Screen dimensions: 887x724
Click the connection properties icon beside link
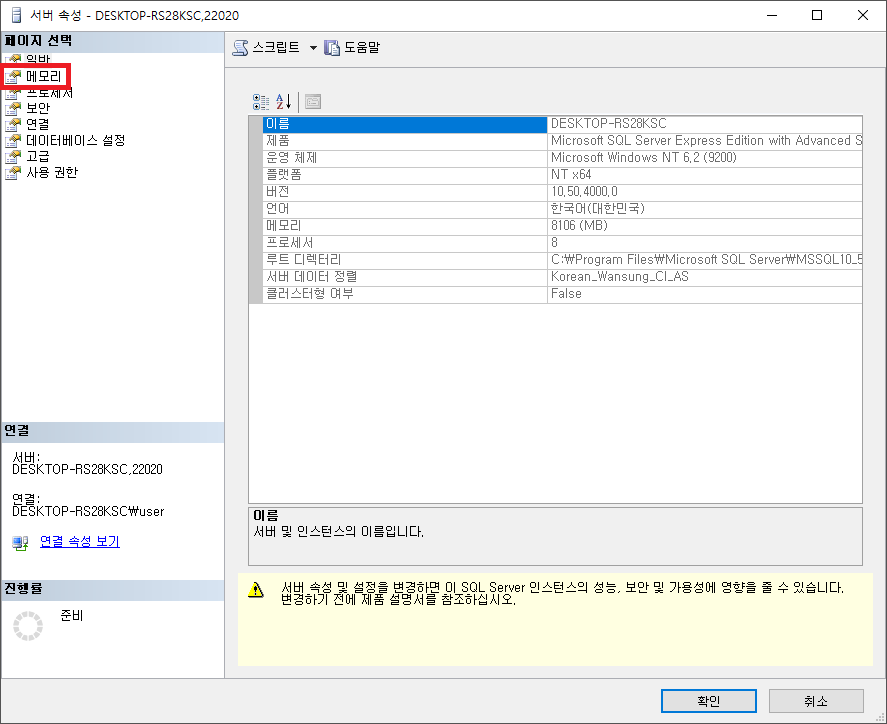20,543
